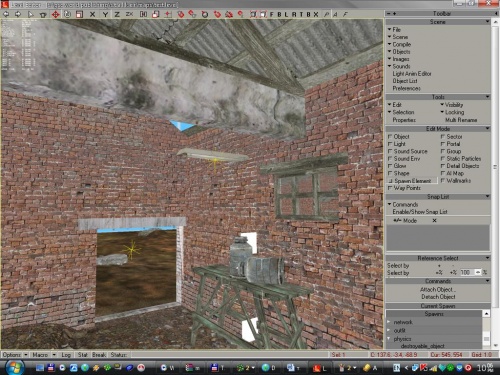
Task: Activate the red Move tool
Action: (55, 14)
